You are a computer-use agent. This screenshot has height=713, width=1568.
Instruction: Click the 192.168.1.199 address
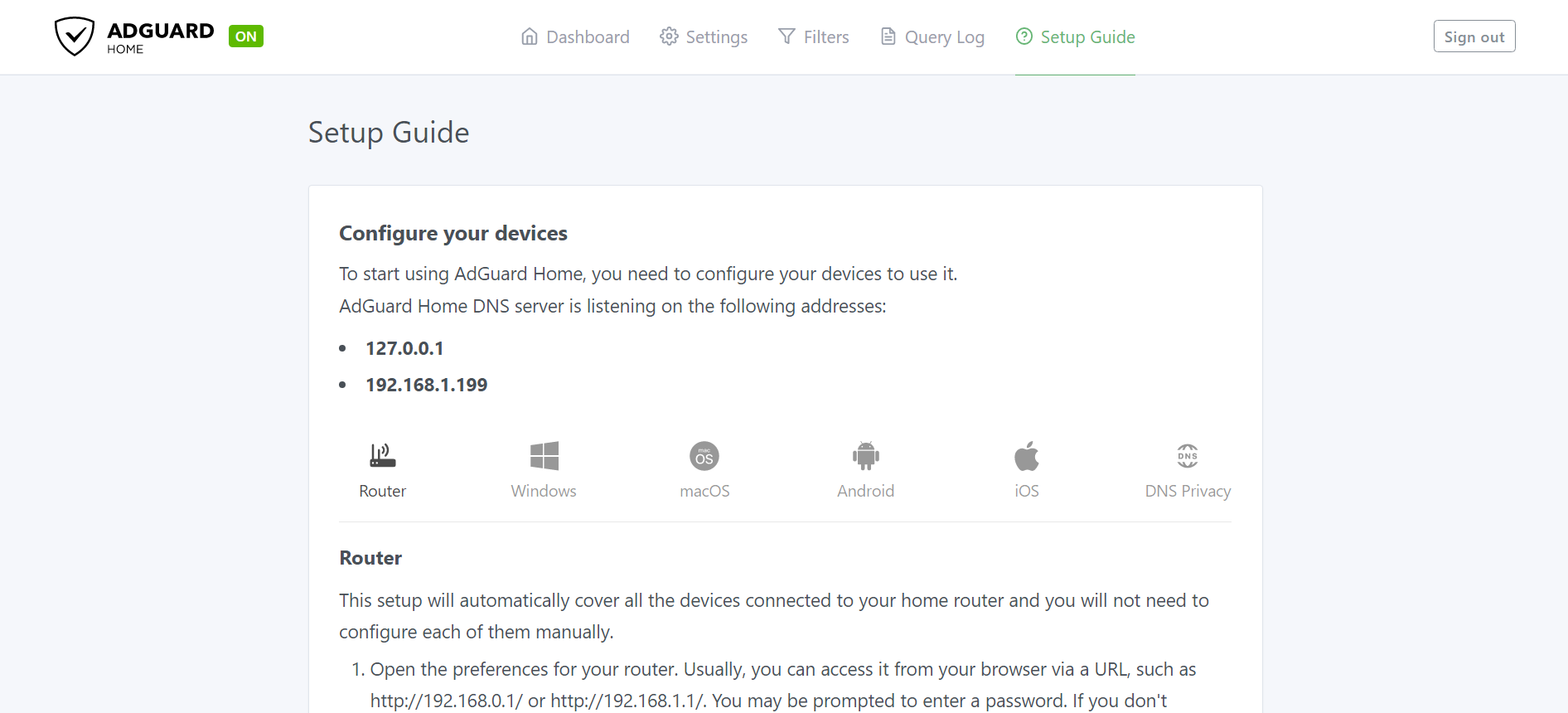pyautogui.click(x=427, y=385)
